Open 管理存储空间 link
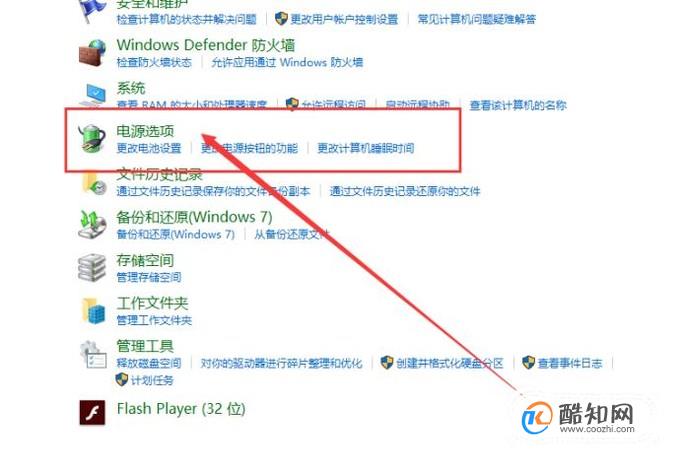 149,277
